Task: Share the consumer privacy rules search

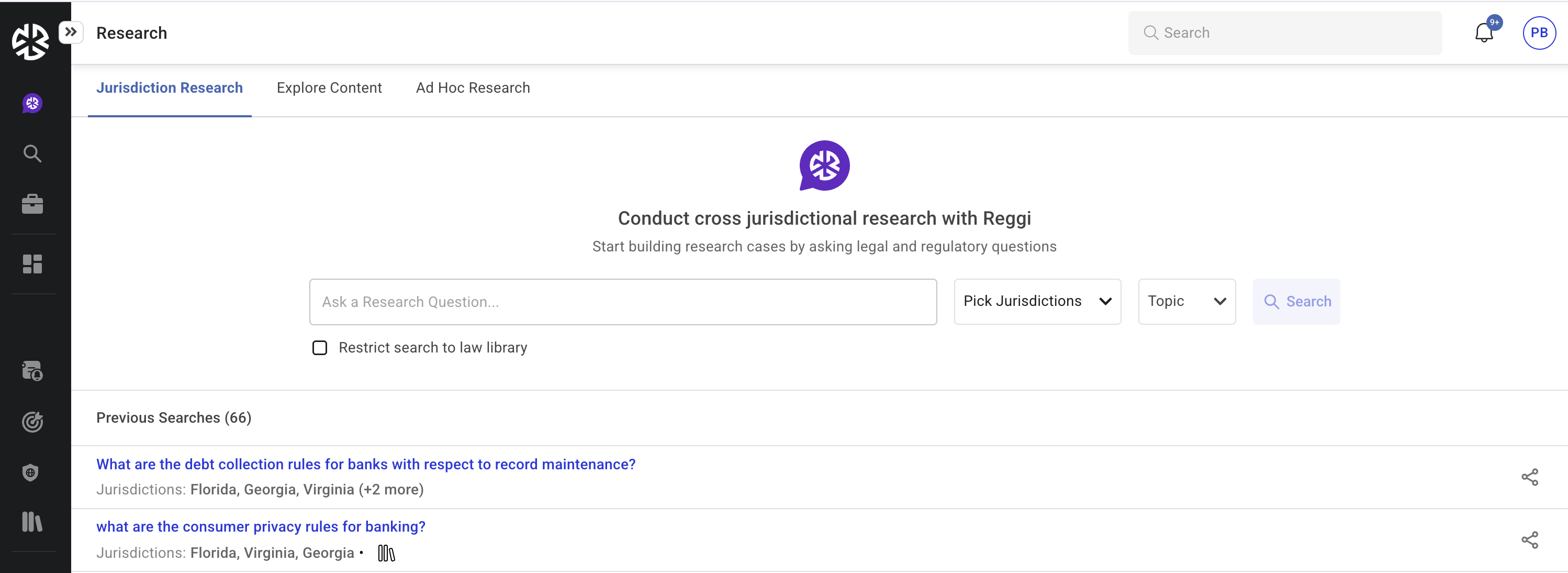Action: click(1530, 540)
